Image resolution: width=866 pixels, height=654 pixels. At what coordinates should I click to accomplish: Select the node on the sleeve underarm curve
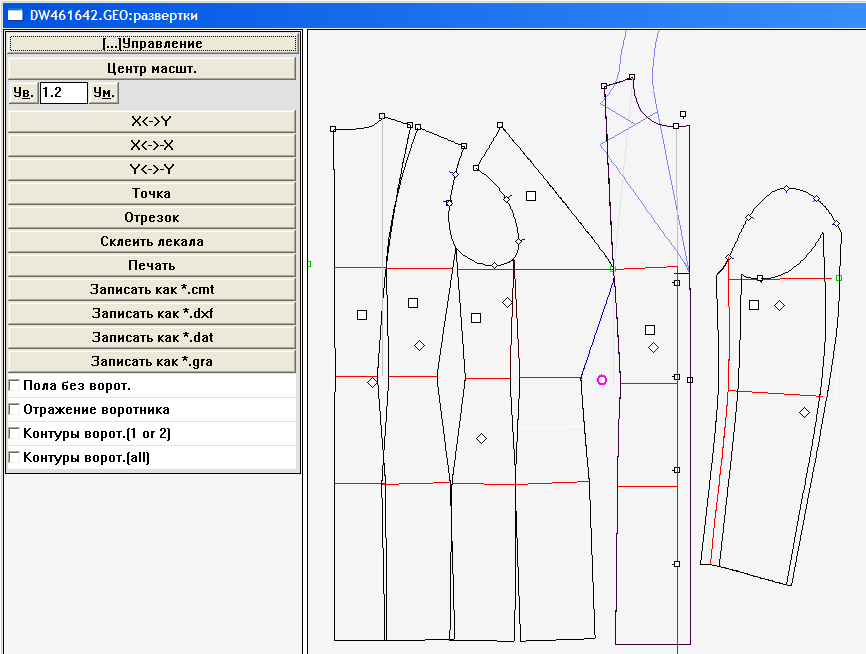(x=760, y=278)
